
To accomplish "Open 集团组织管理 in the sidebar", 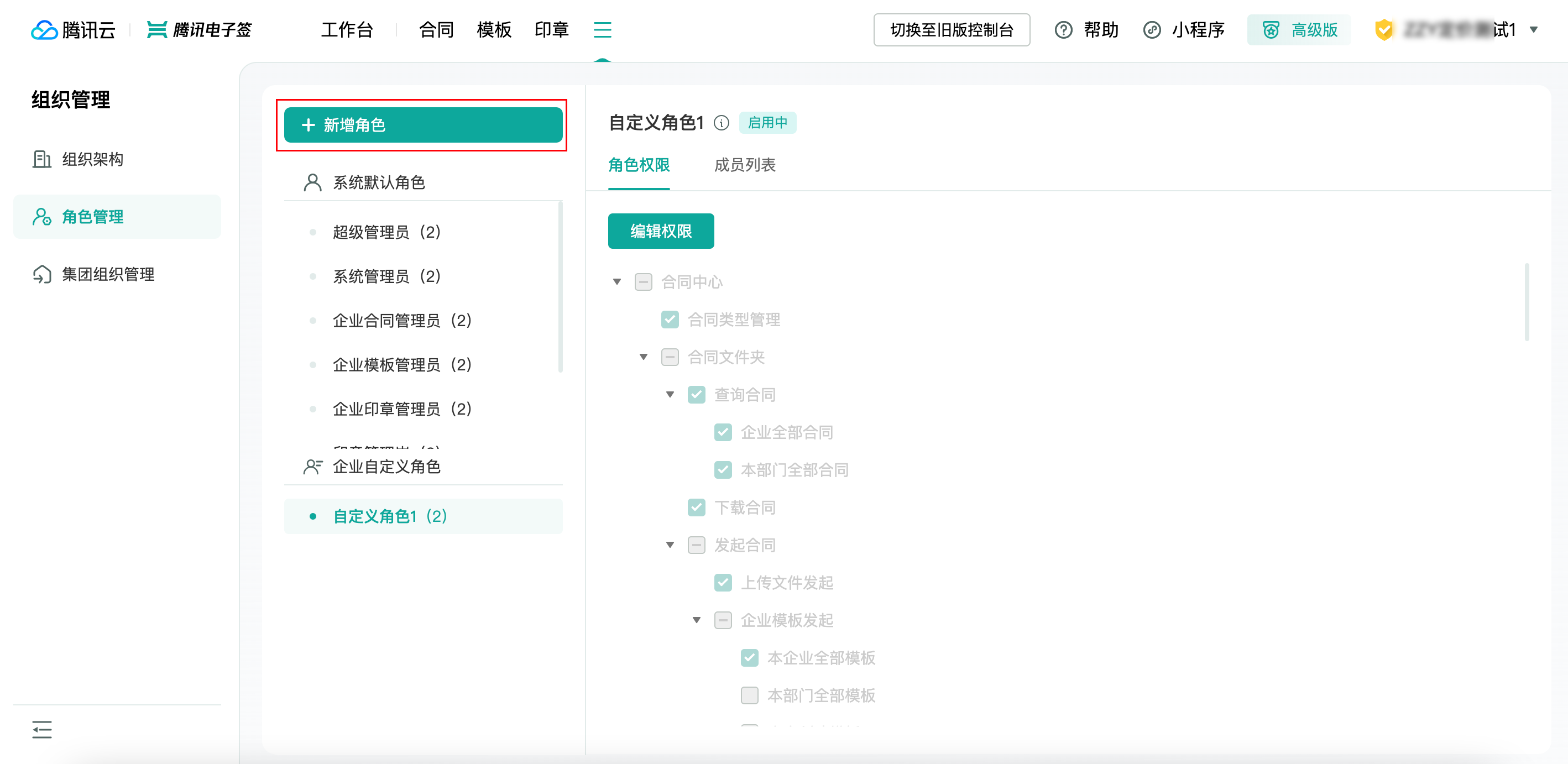I will pos(108,274).
